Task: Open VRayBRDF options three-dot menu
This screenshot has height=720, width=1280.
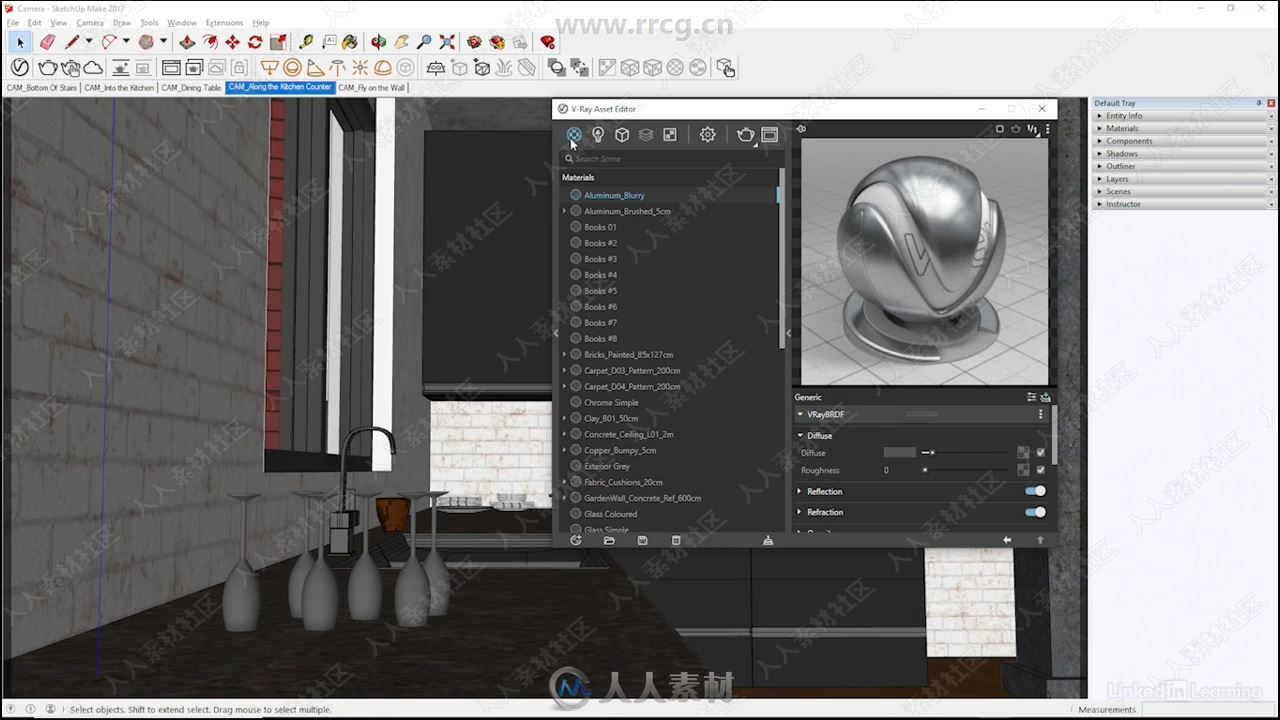Action: pos(1040,414)
